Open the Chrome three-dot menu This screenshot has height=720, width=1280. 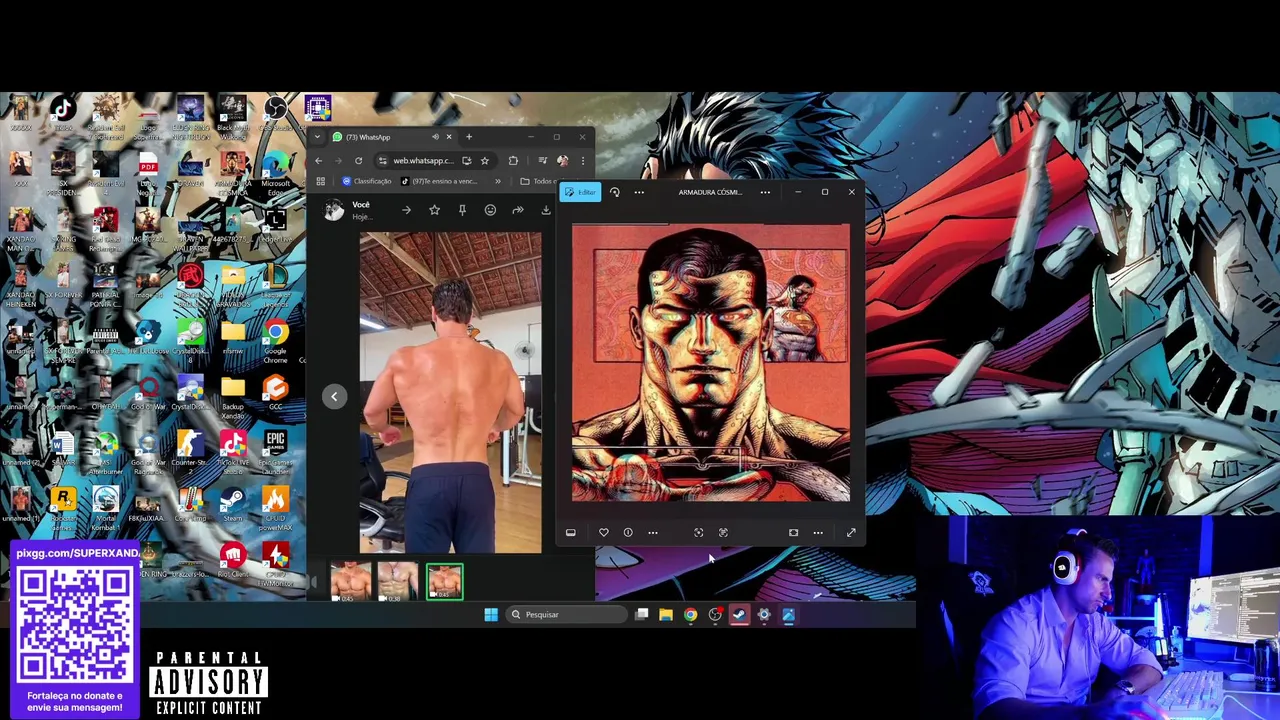click(x=583, y=160)
